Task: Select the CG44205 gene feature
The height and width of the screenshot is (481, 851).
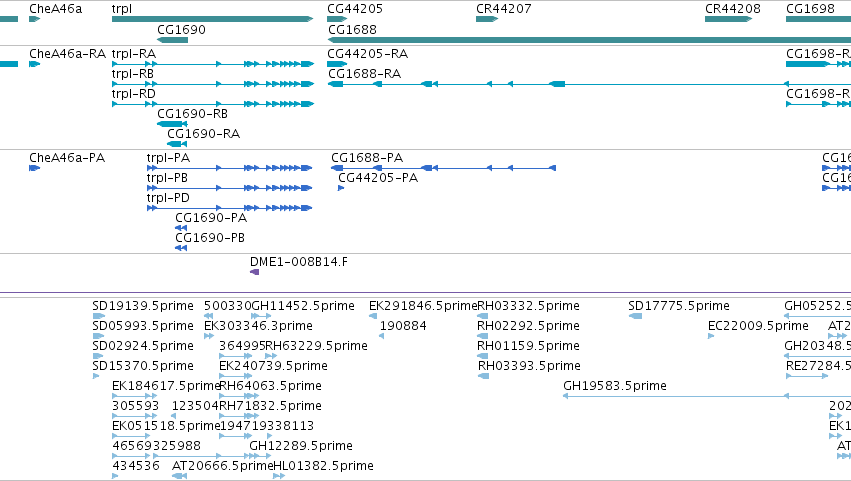Action: pyautogui.click(x=337, y=19)
